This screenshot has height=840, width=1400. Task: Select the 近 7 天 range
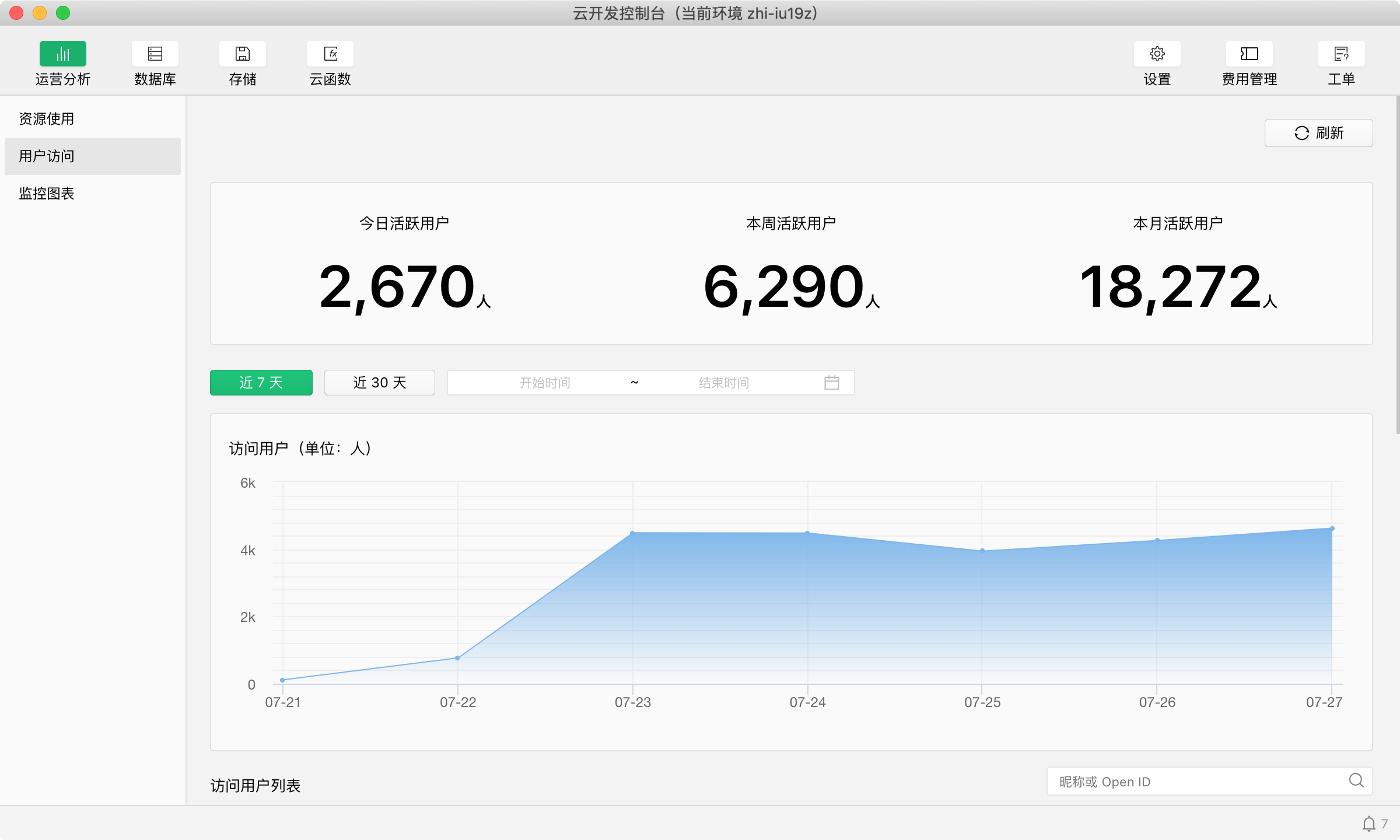pyautogui.click(x=261, y=383)
